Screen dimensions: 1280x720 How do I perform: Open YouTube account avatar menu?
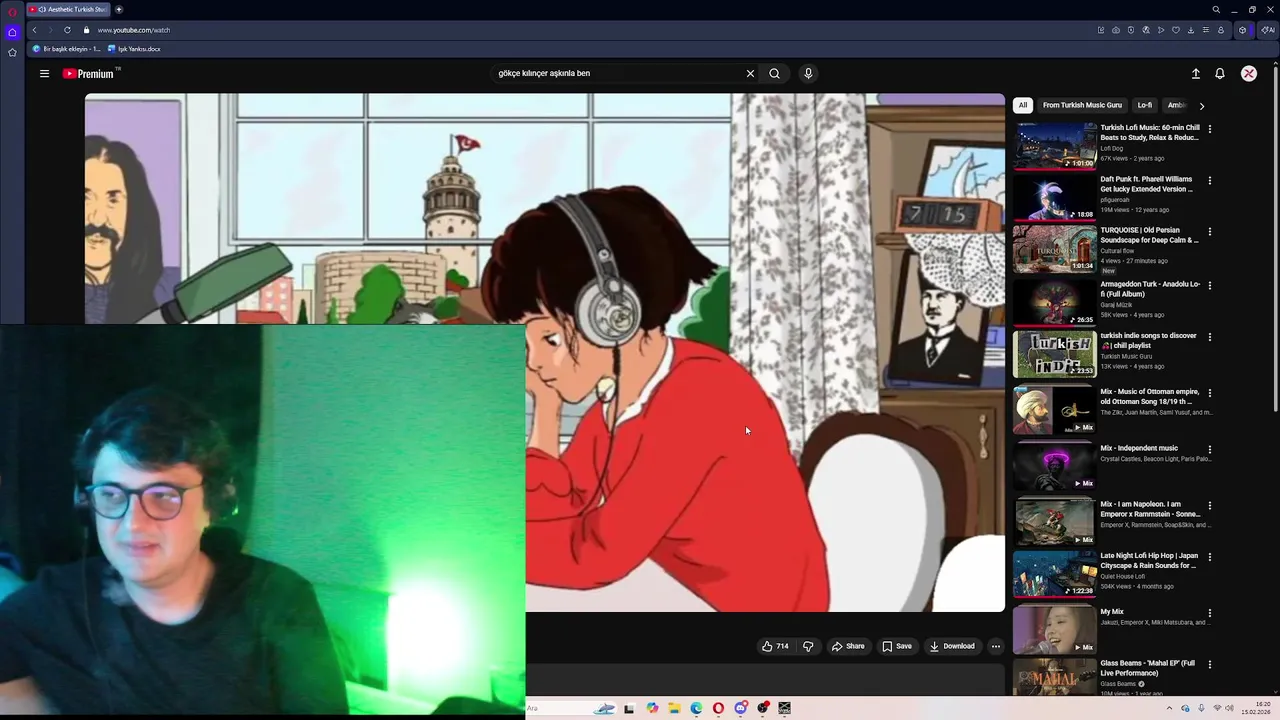1249,73
